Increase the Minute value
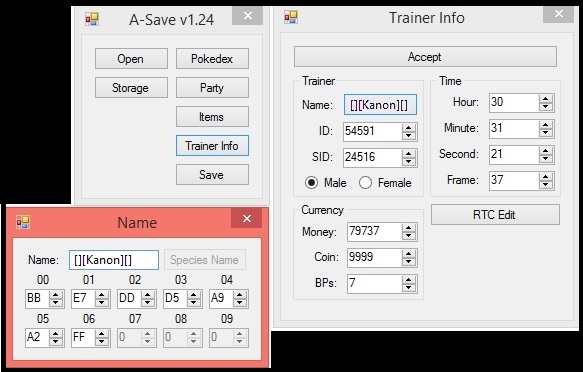Viewport: 583px width, 372px height. pos(545,125)
